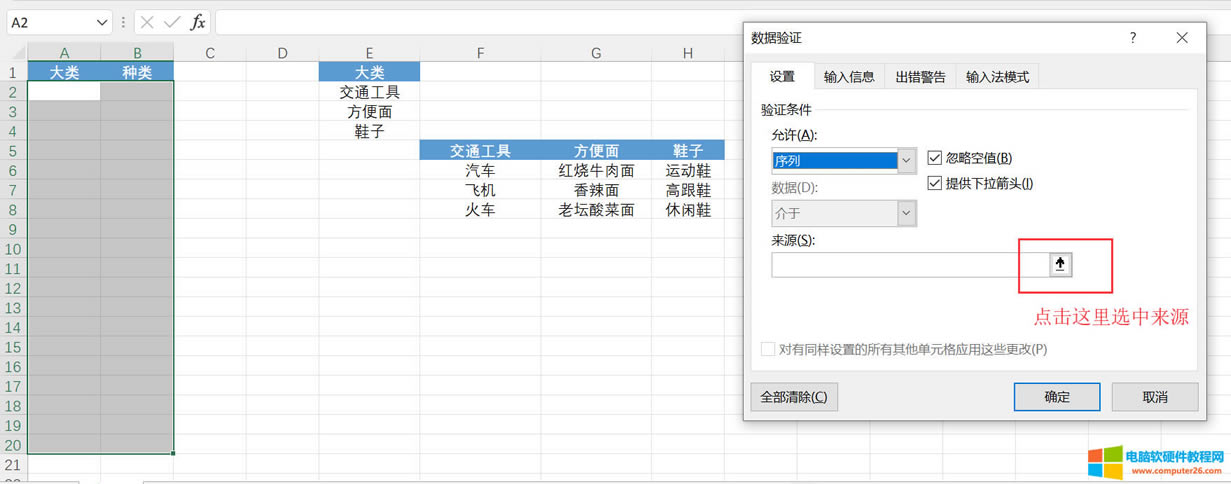The width and height of the screenshot is (1231, 484).
Task: Close the 数据验证 dialog with X
Action: click(x=1182, y=38)
